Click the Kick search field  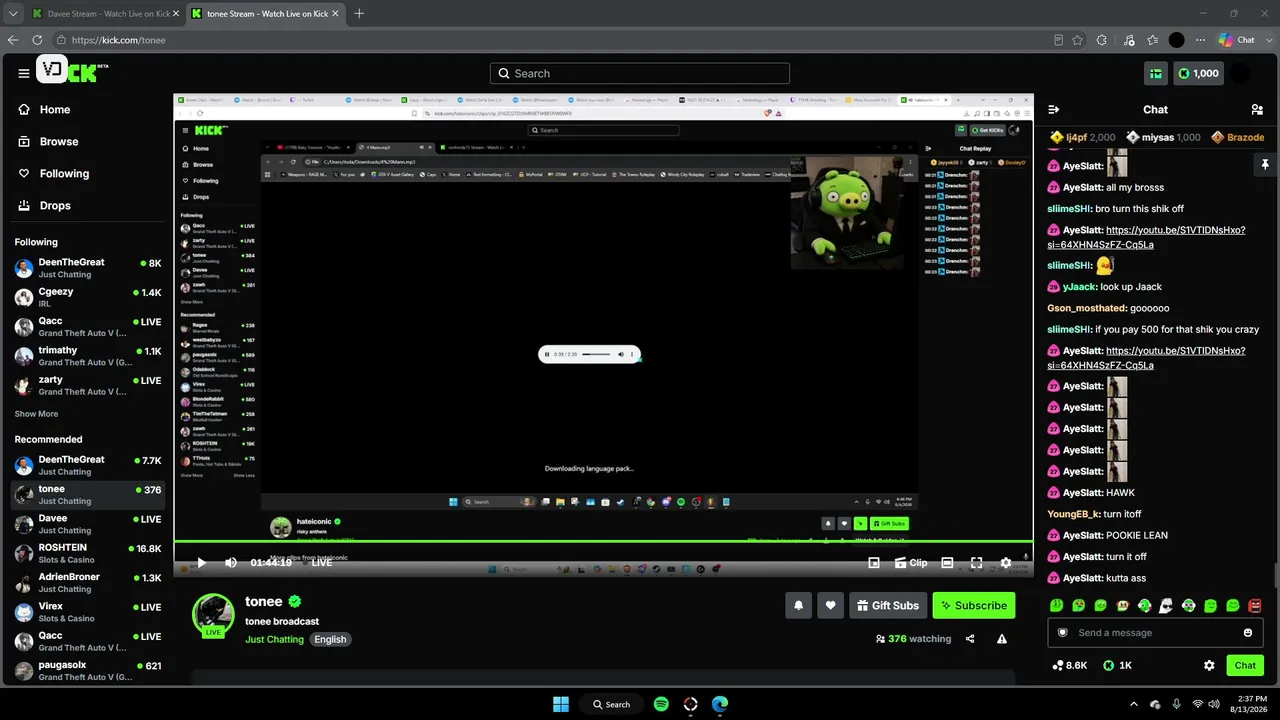click(640, 73)
